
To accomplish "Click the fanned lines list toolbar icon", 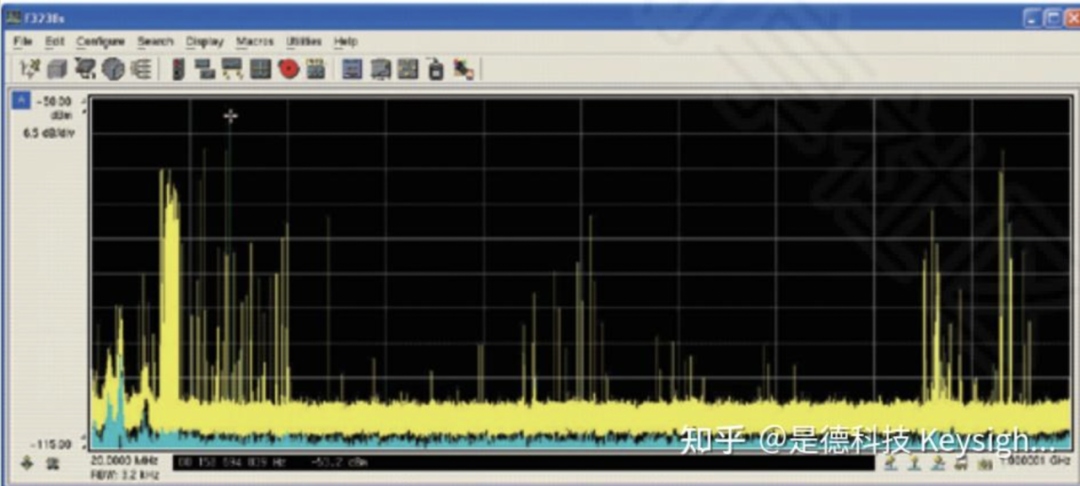I will click(141, 69).
